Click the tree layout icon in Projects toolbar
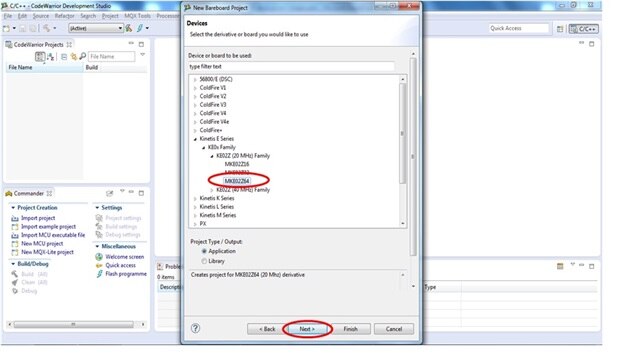619x360 pixels. 40,56
